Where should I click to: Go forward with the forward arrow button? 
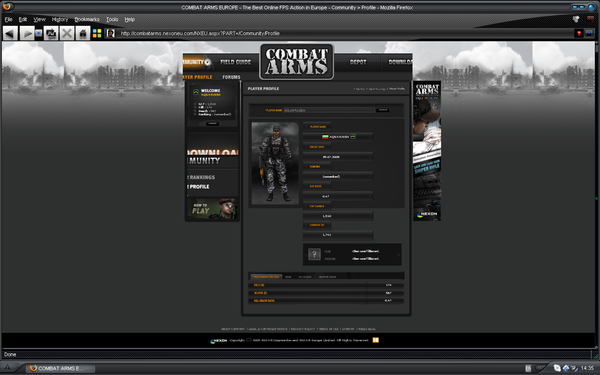pos(27,34)
